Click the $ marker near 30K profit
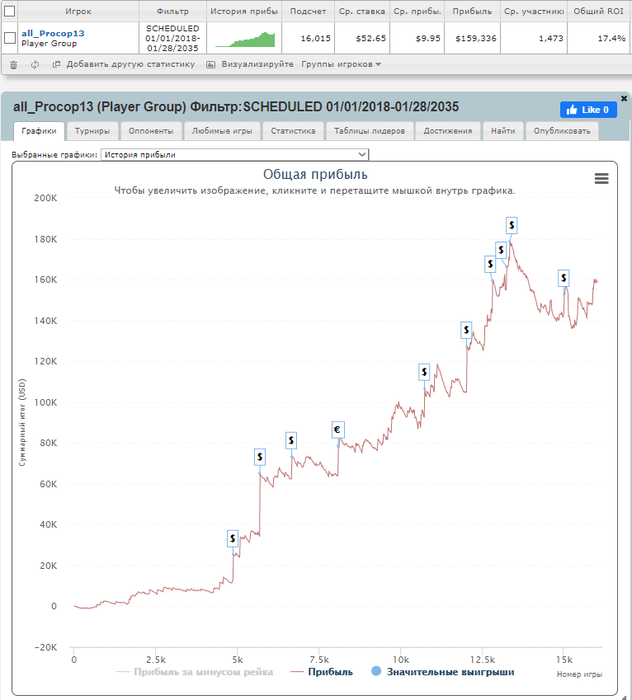632x700 pixels. pos(233,539)
